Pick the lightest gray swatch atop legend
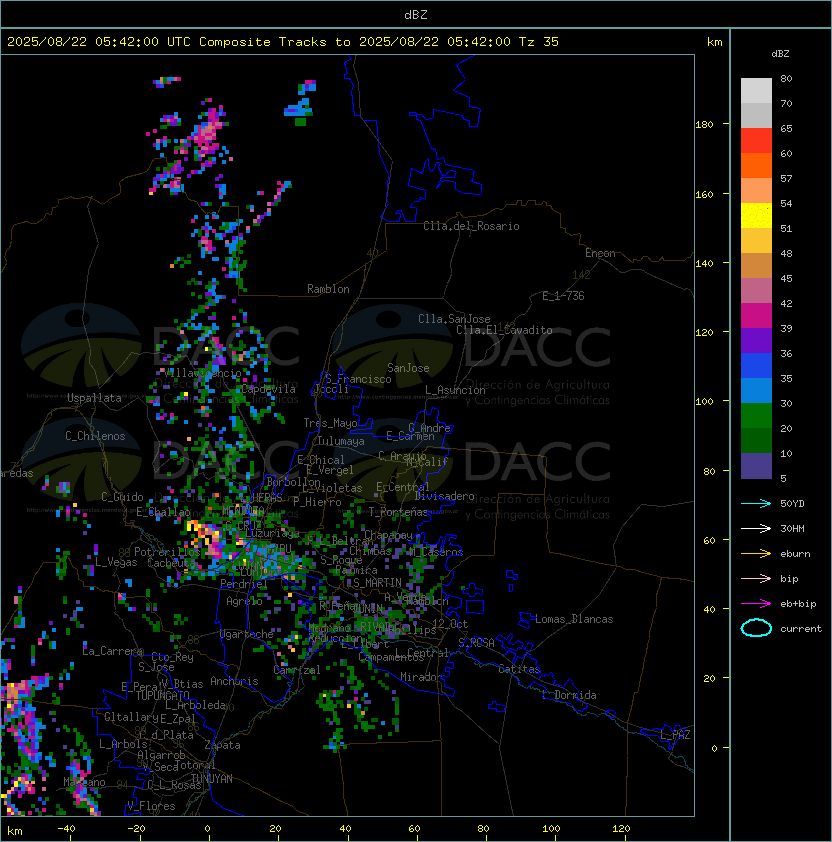 point(756,91)
